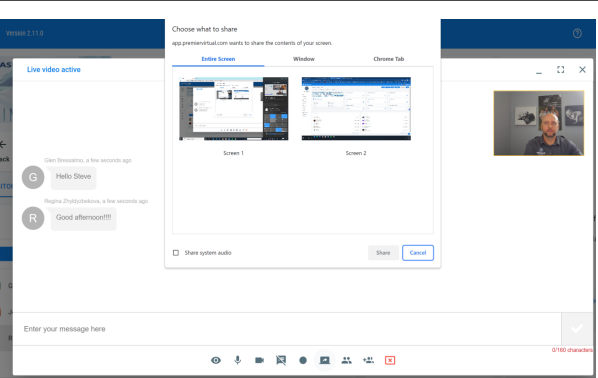Click the G avatar beside Hello Steve
Viewport: 598px width, 378px height.
(33, 177)
